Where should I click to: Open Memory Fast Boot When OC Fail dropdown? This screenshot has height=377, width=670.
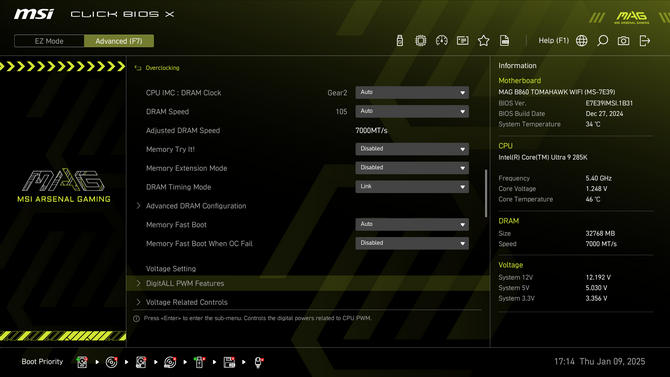coord(412,243)
